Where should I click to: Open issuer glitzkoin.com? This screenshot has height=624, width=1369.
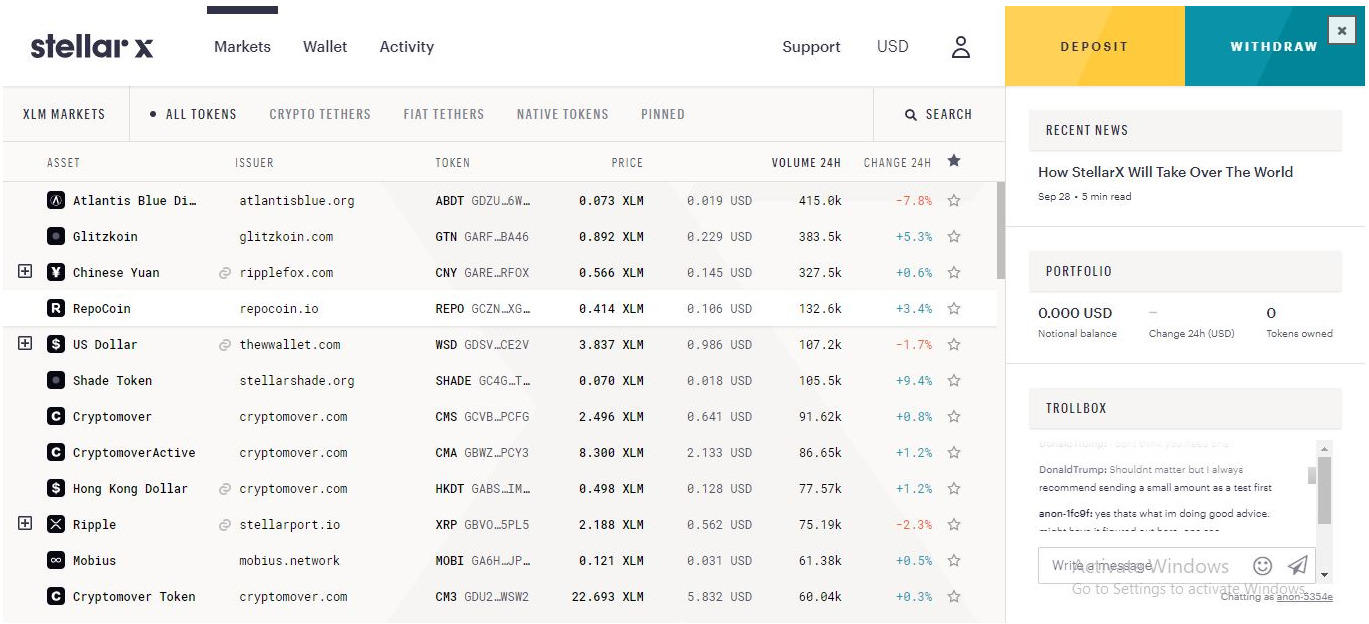point(288,237)
